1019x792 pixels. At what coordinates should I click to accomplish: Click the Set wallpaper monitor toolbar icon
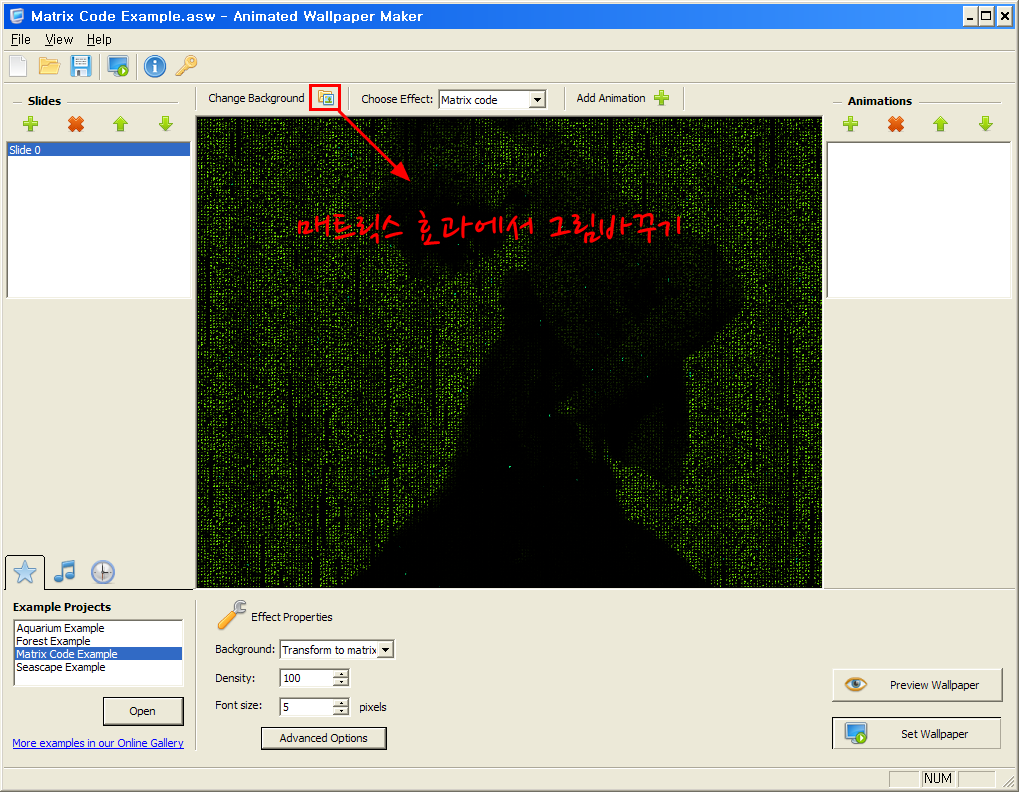pyautogui.click(x=118, y=66)
